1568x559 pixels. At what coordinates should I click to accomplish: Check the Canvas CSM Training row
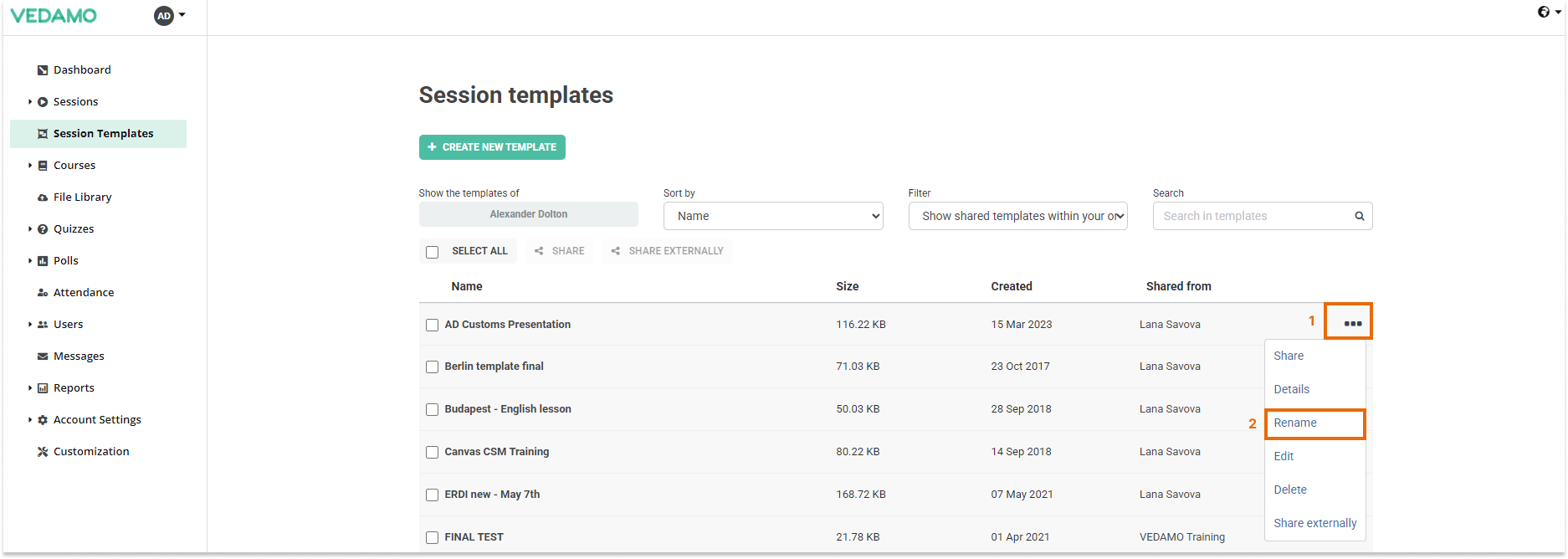pos(433,452)
